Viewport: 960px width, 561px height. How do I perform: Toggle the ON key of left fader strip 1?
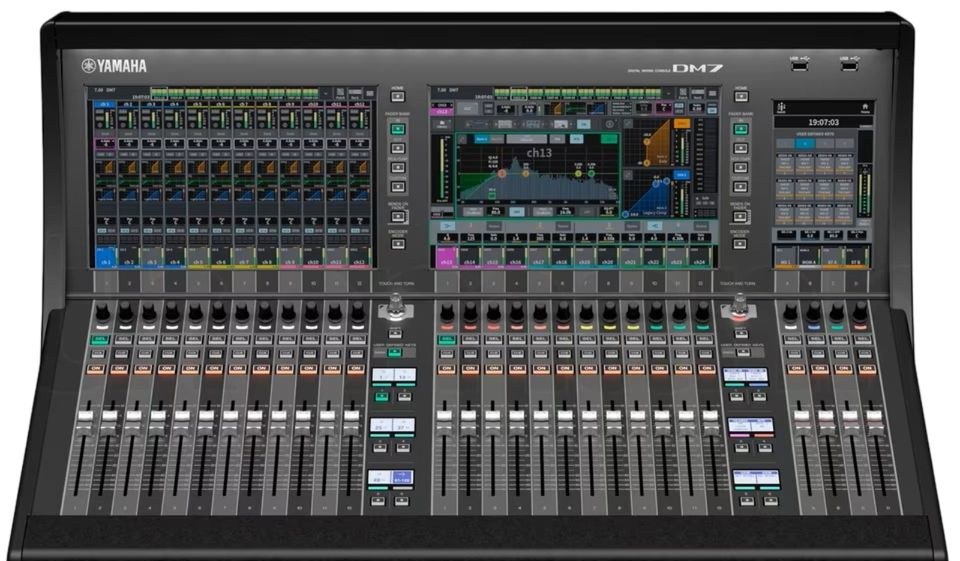click(x=96, y=369)
